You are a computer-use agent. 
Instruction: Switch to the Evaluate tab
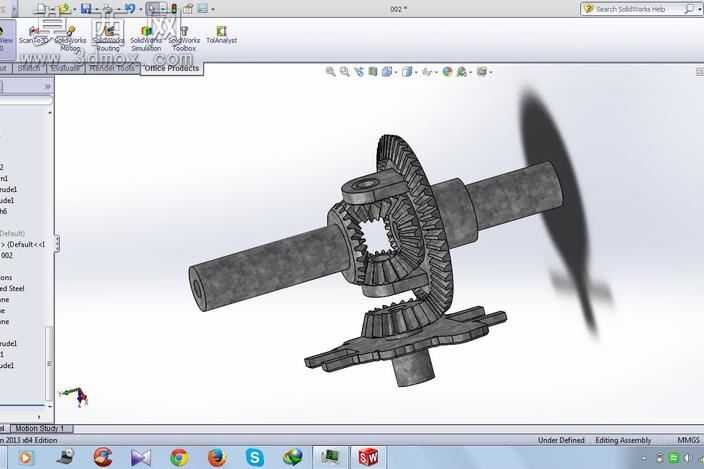click(x=66, y=68)
